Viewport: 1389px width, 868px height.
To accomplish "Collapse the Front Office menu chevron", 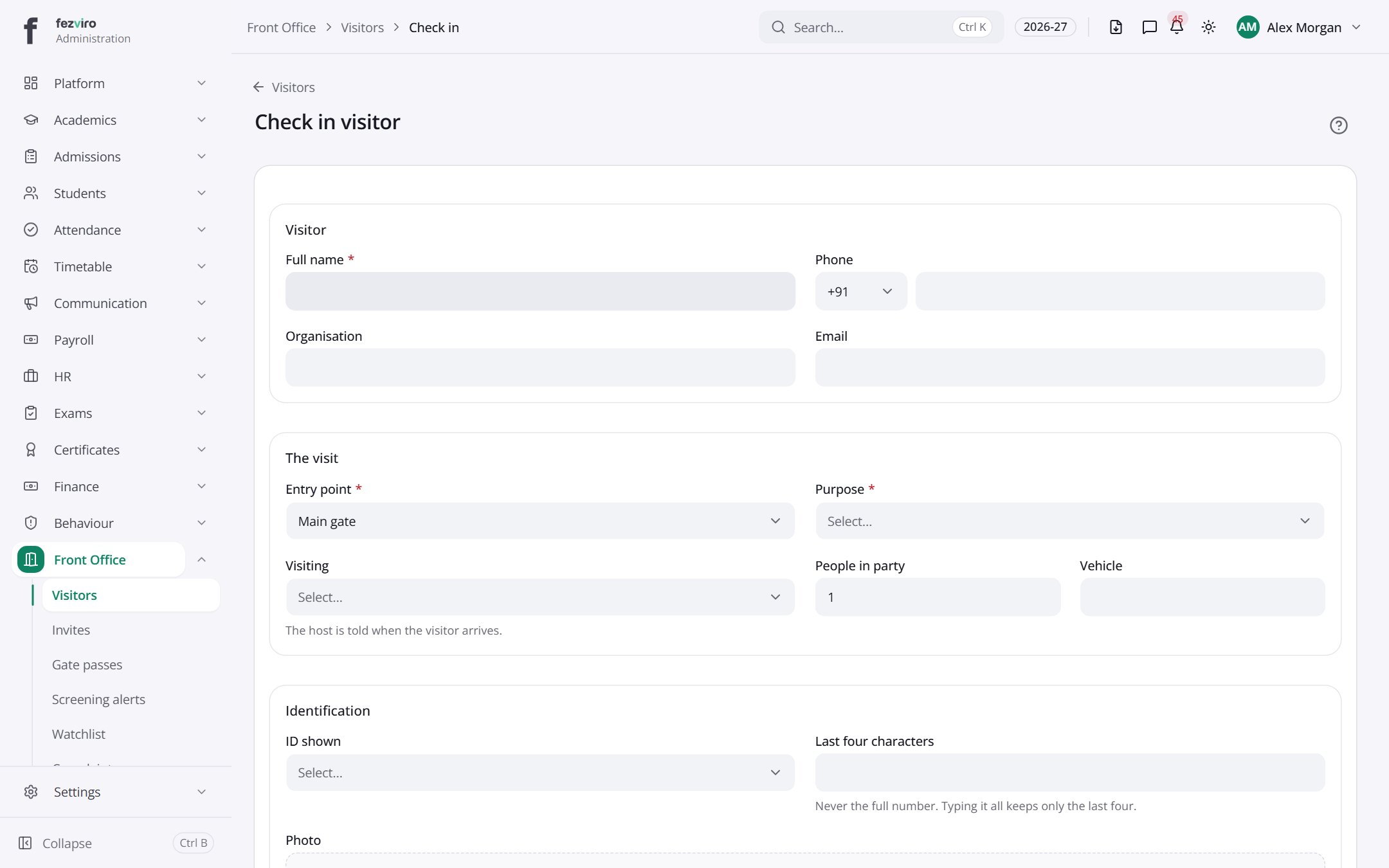I will (201, 559).
